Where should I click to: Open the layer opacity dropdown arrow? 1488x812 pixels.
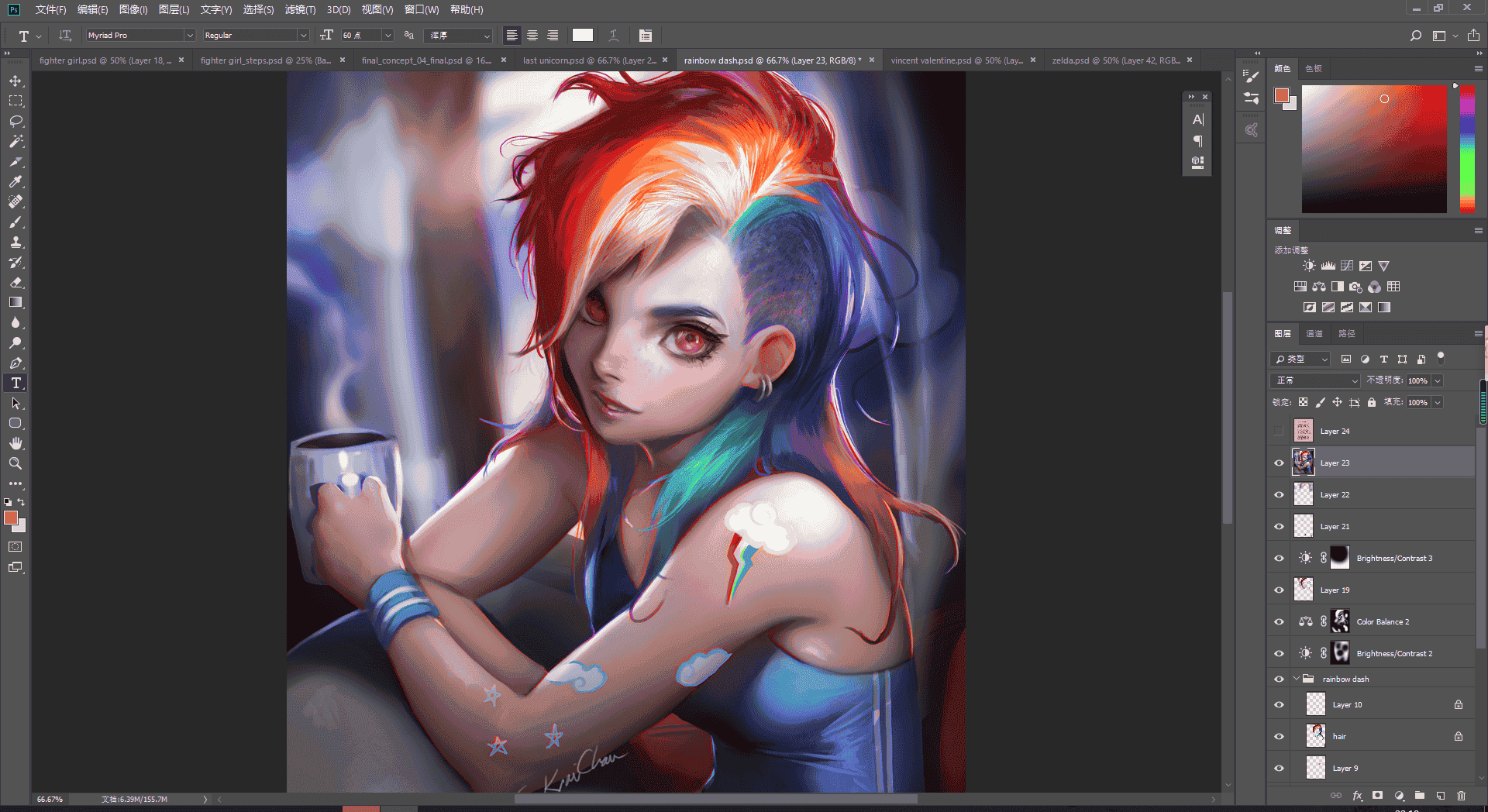point(1438,380)
